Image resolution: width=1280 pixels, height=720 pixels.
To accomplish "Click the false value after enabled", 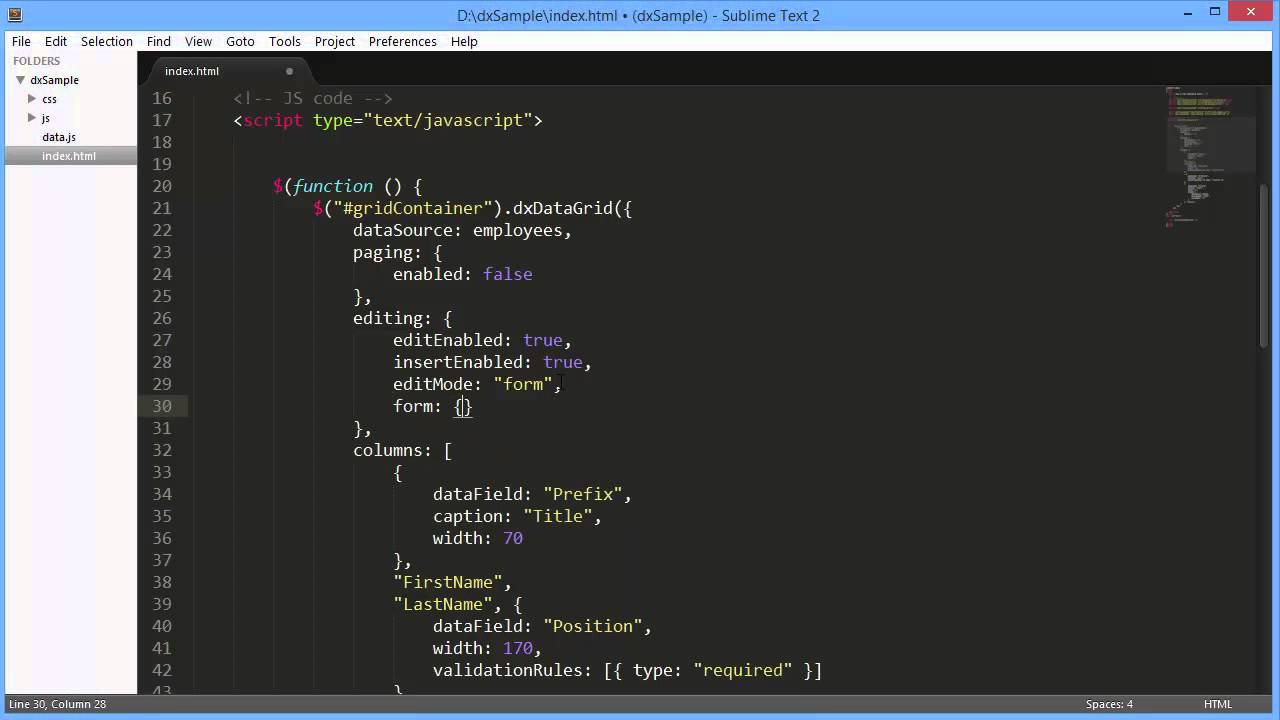I will (508, 274).
